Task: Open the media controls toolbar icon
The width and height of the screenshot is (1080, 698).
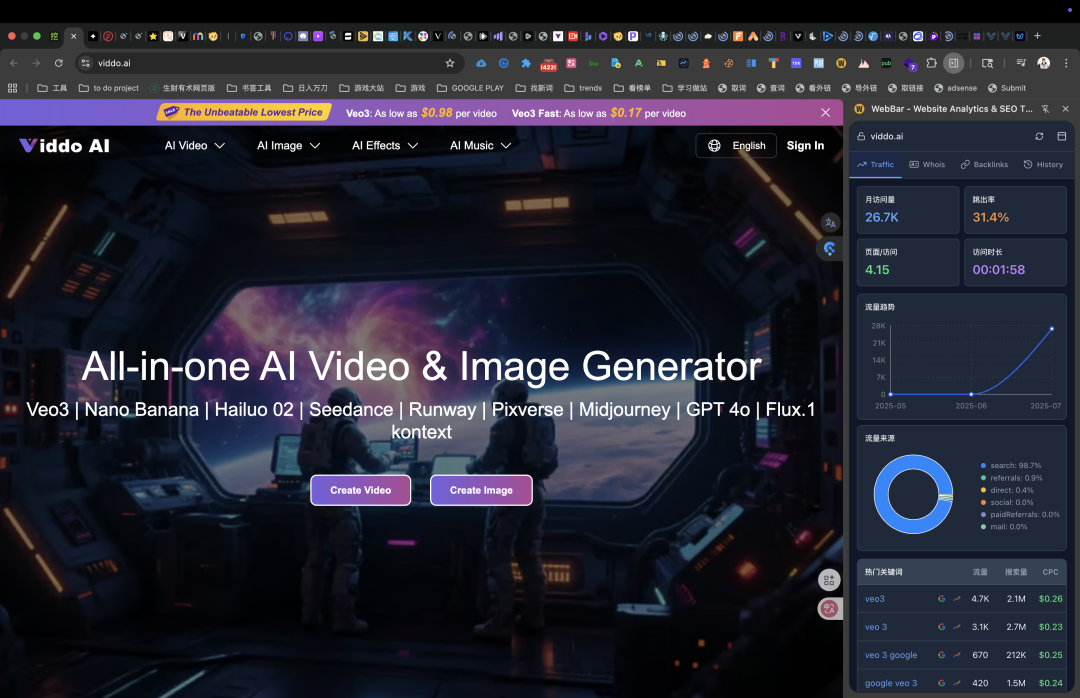Action: (1021, 63)
